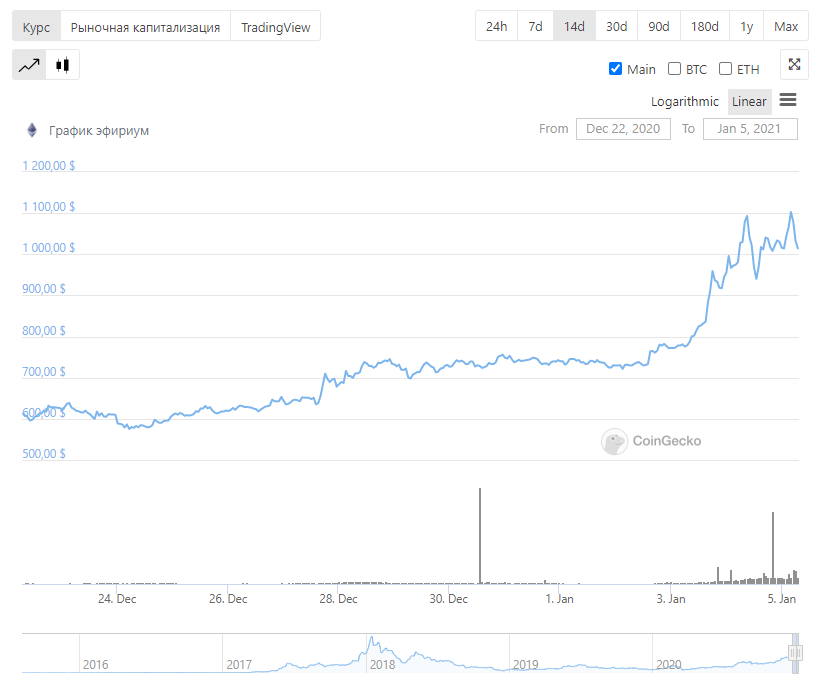Enable the BTC comparison checkbox
The image size is (816, 697).
click(x=674, y=69)
